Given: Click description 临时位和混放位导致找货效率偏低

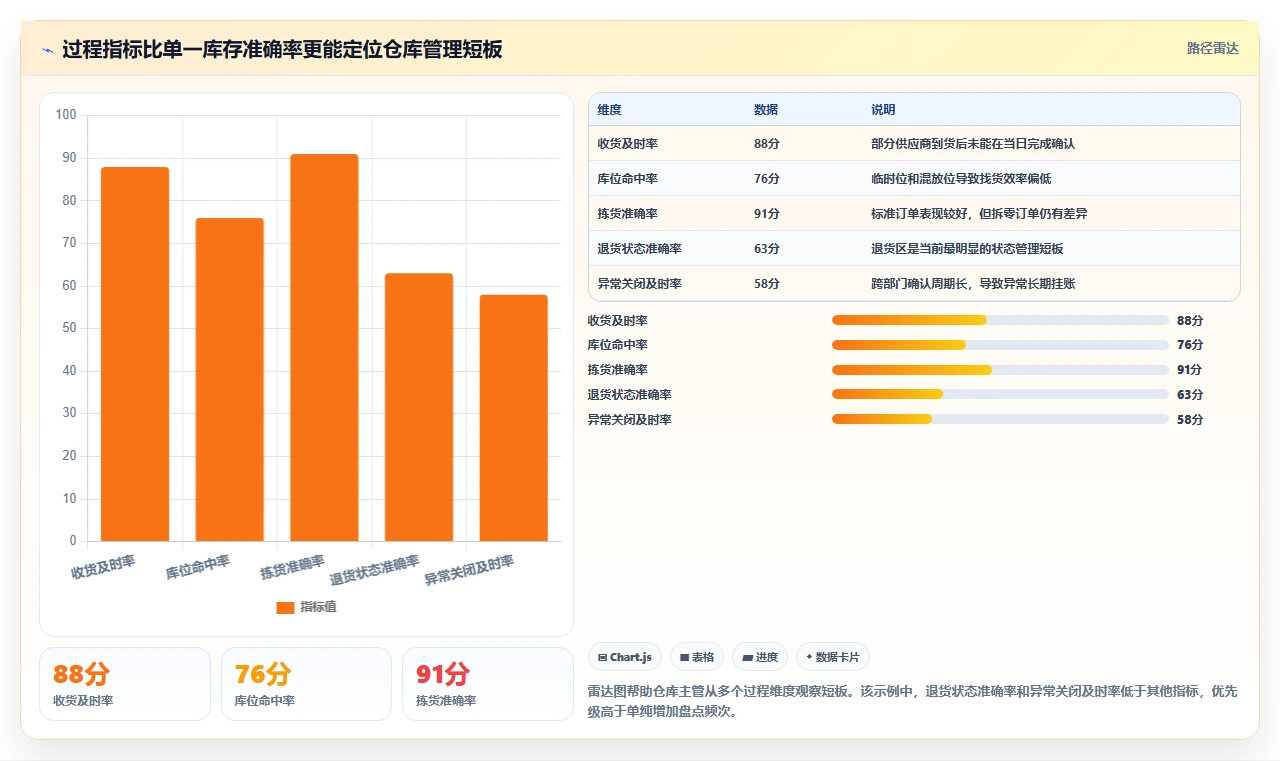Looking at the screenshot, I should (961, 179).
